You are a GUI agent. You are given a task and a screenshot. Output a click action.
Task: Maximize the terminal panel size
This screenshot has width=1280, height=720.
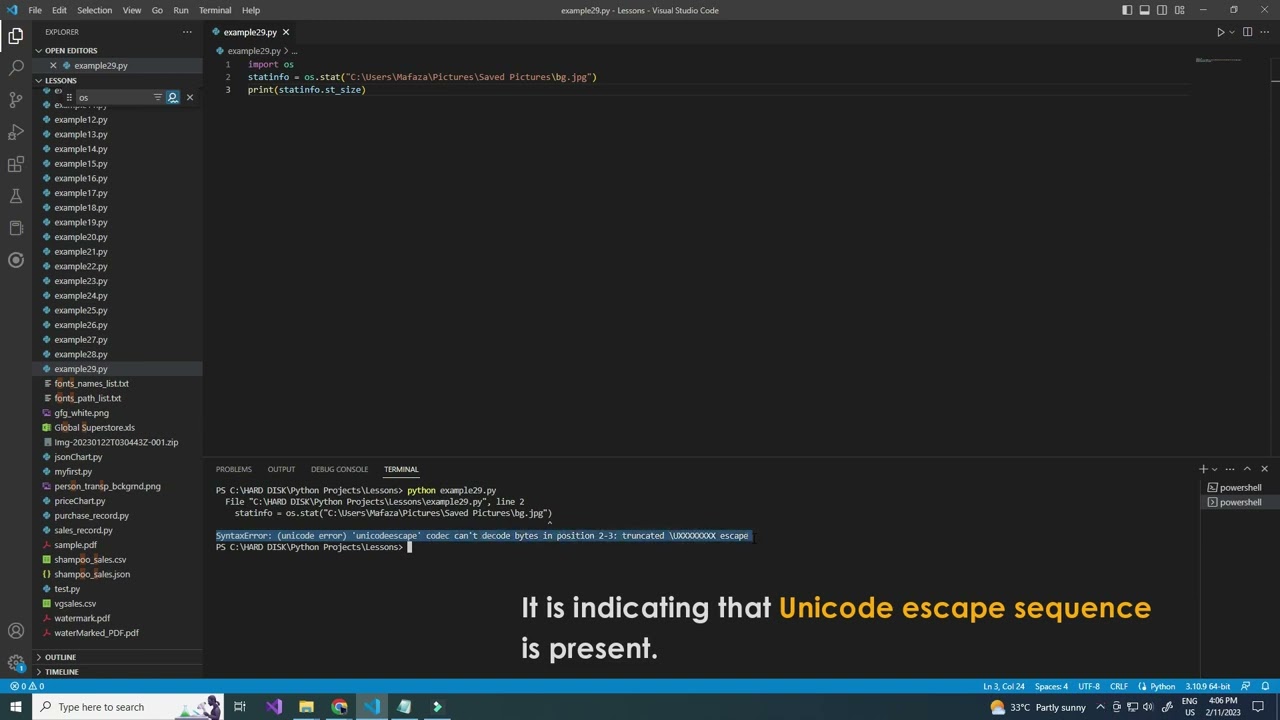pyautogui.click(x=1247, y=469)
